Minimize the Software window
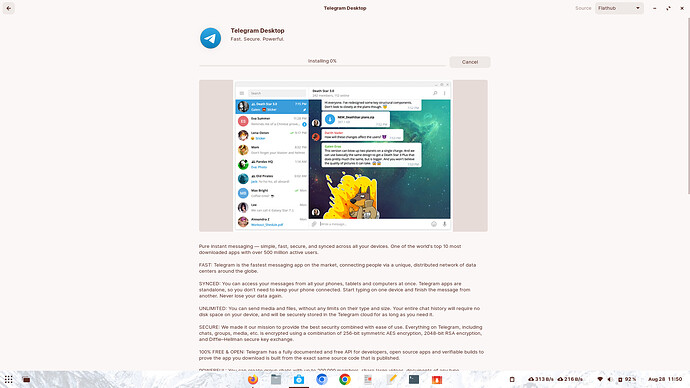 [x=654, y=8]
